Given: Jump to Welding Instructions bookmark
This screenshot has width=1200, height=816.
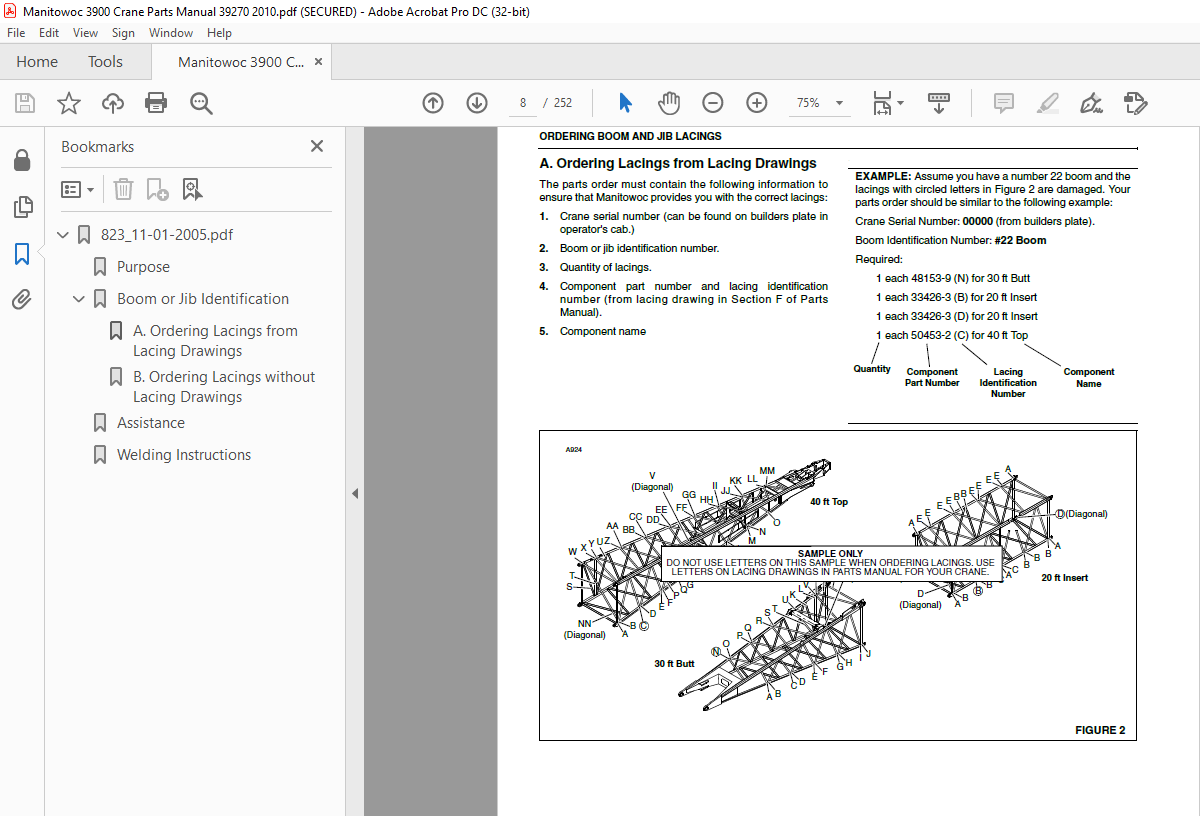Looking at the screenshot, I should click(184, 455).
